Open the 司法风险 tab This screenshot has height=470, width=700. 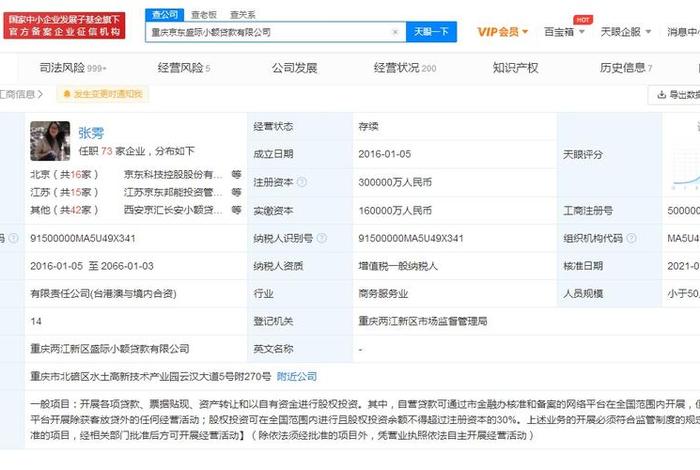(x=73, y=68)
